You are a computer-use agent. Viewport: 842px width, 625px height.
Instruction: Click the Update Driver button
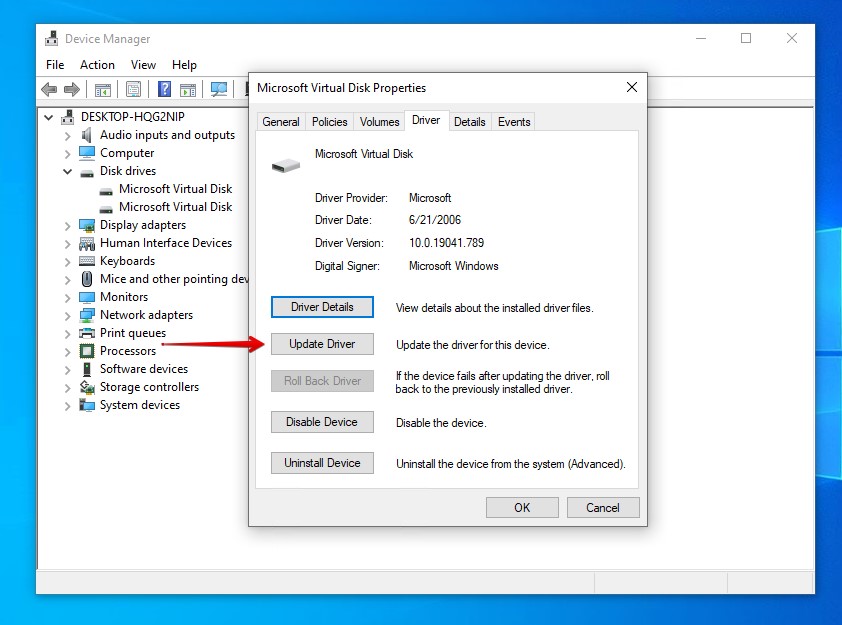point(322,344)
